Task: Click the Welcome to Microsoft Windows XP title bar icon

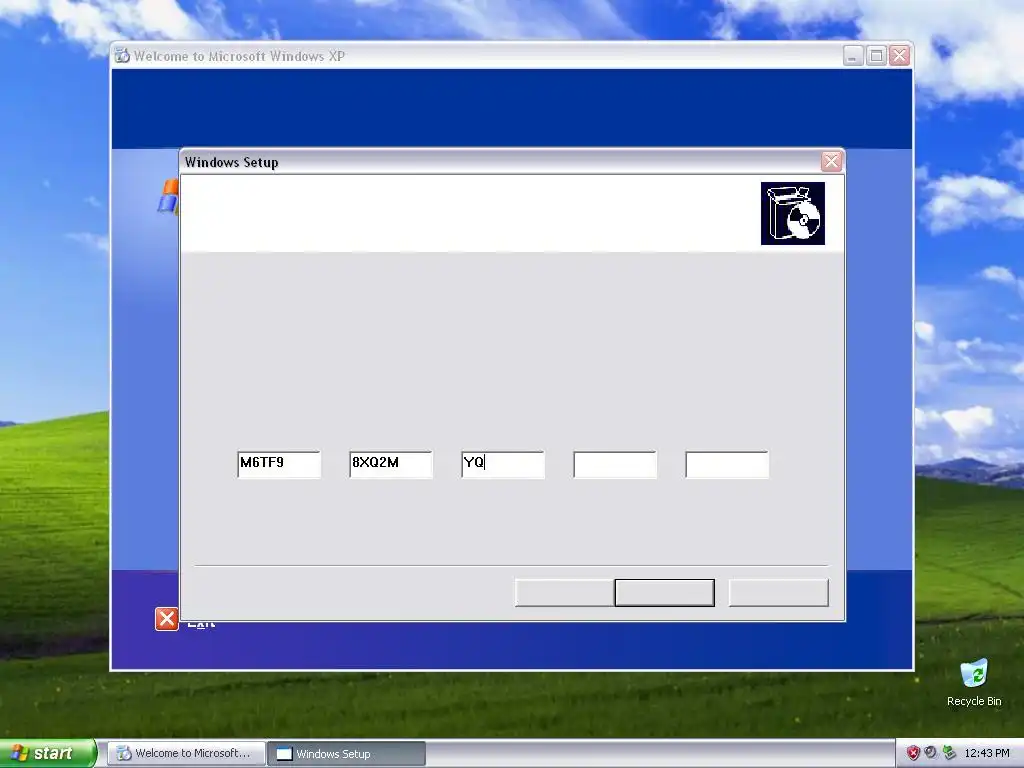Action: [x=122, y=56]
